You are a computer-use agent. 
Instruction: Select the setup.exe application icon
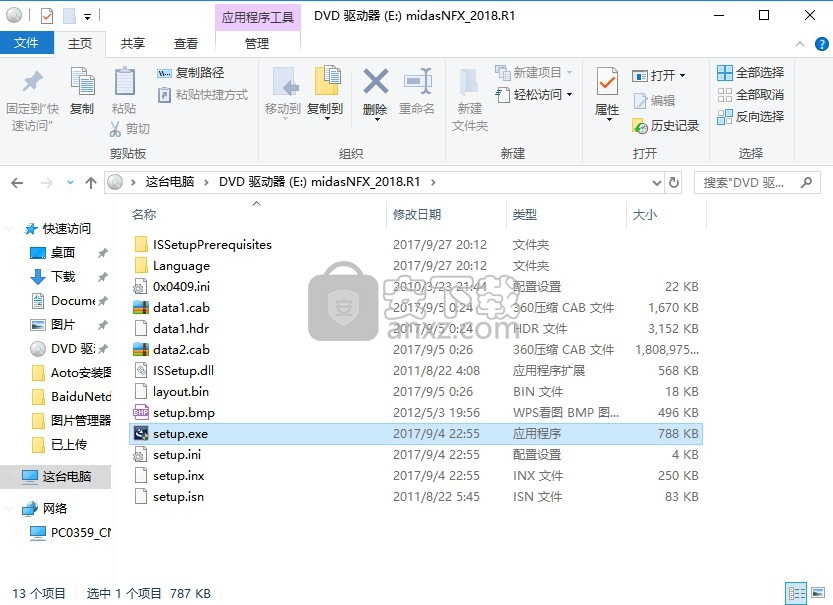coord(141,433)
